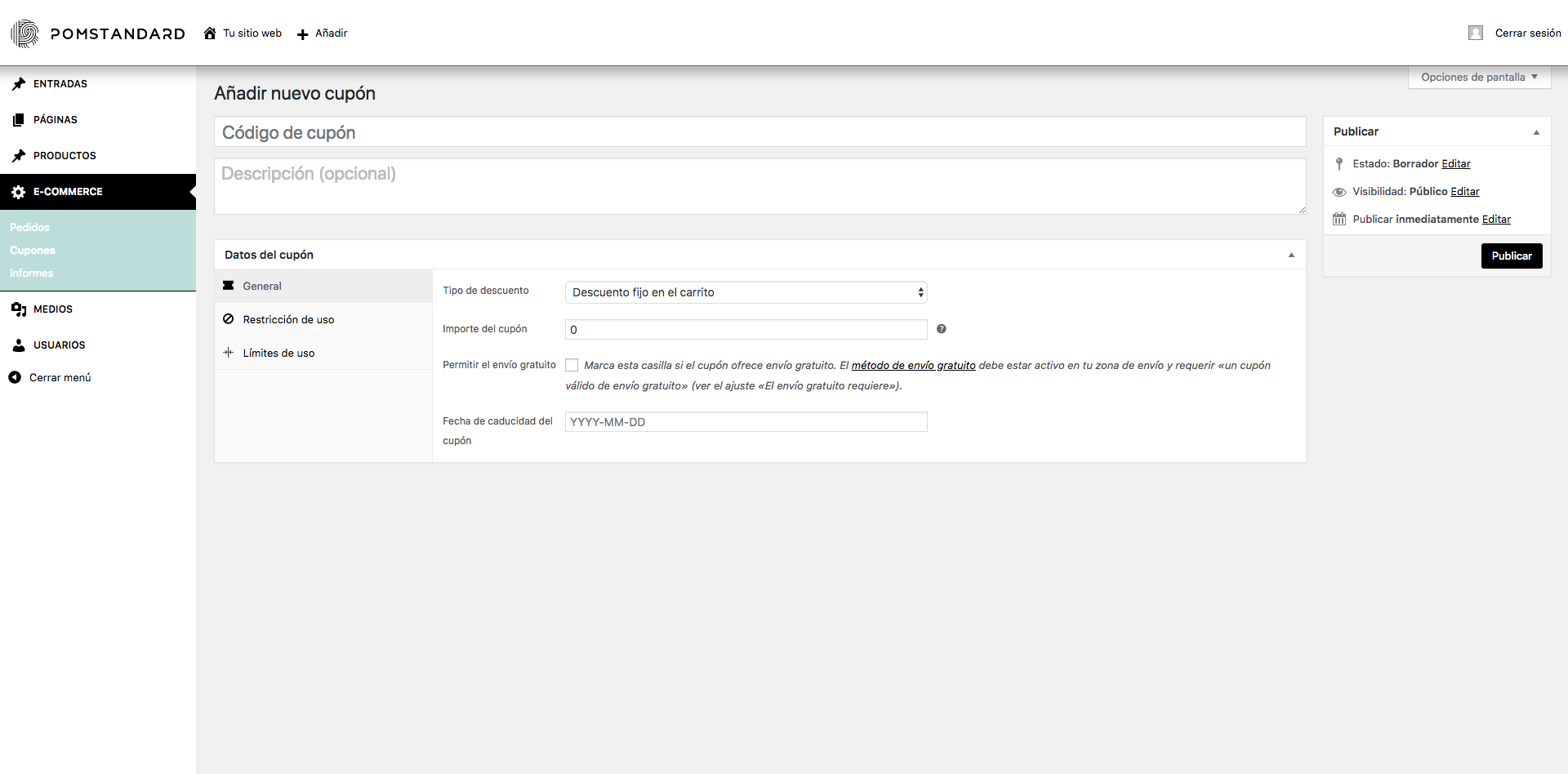Click the user avatar icon
Image resolution: width=1568 pixels, height=774 pixels.
[x=1475, y=33]
